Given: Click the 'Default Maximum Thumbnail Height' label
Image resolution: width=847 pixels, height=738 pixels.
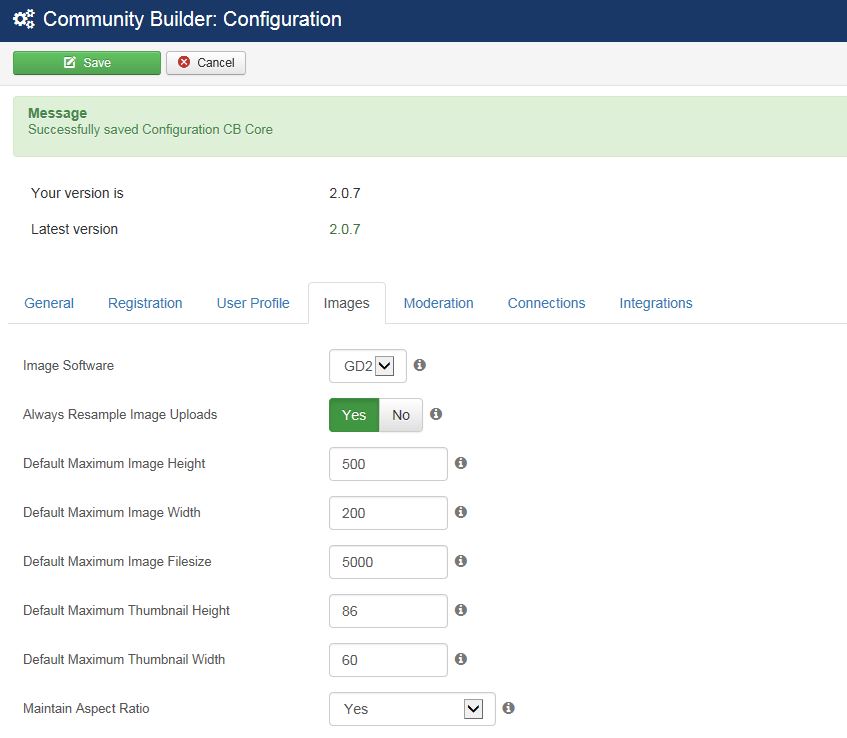Looking at the screenshot, I should (x=126, y=610).
